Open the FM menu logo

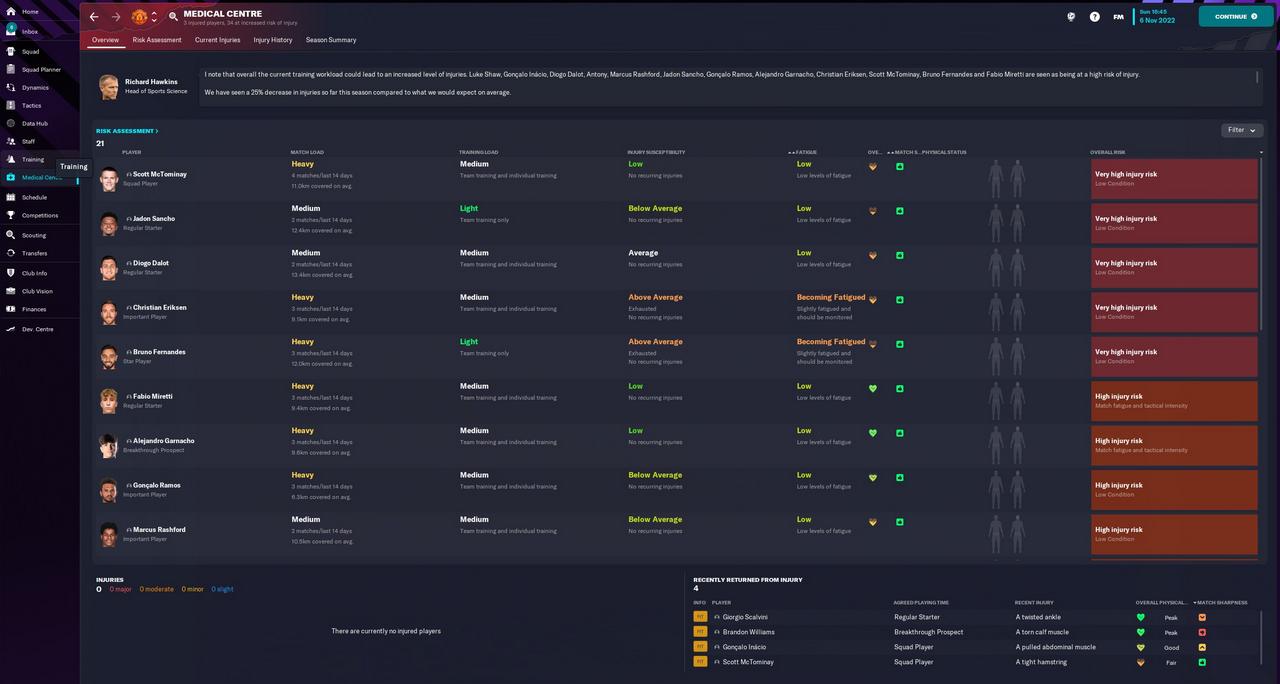click(x=1118, y=17)
